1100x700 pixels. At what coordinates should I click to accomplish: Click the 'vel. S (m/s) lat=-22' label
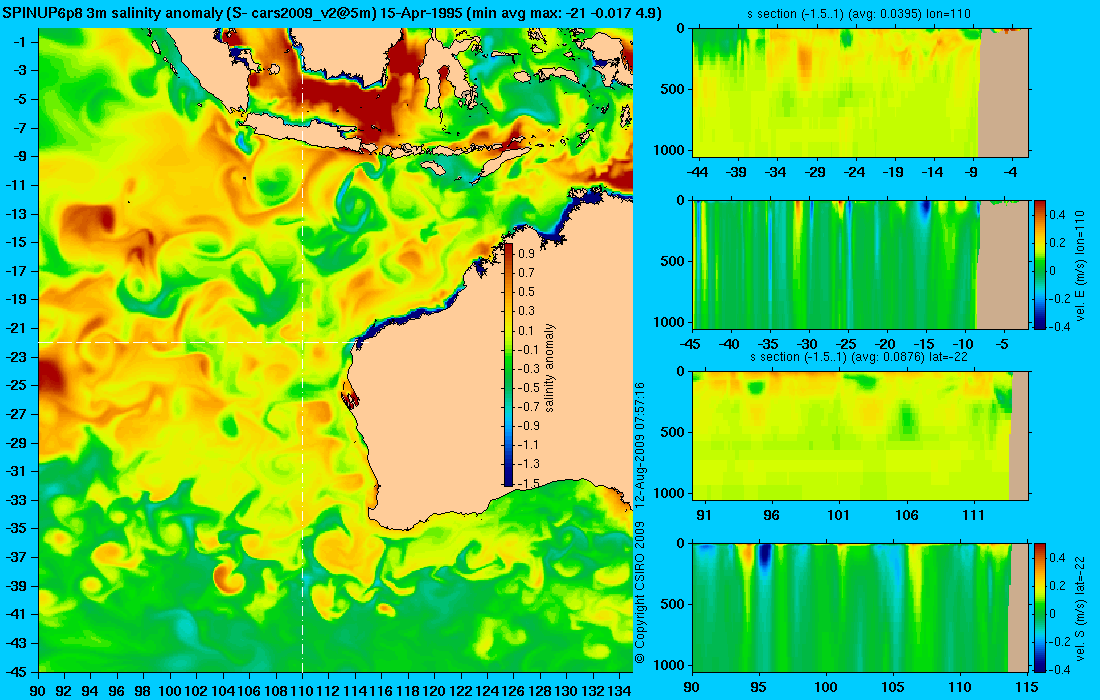click(1080, 608)
